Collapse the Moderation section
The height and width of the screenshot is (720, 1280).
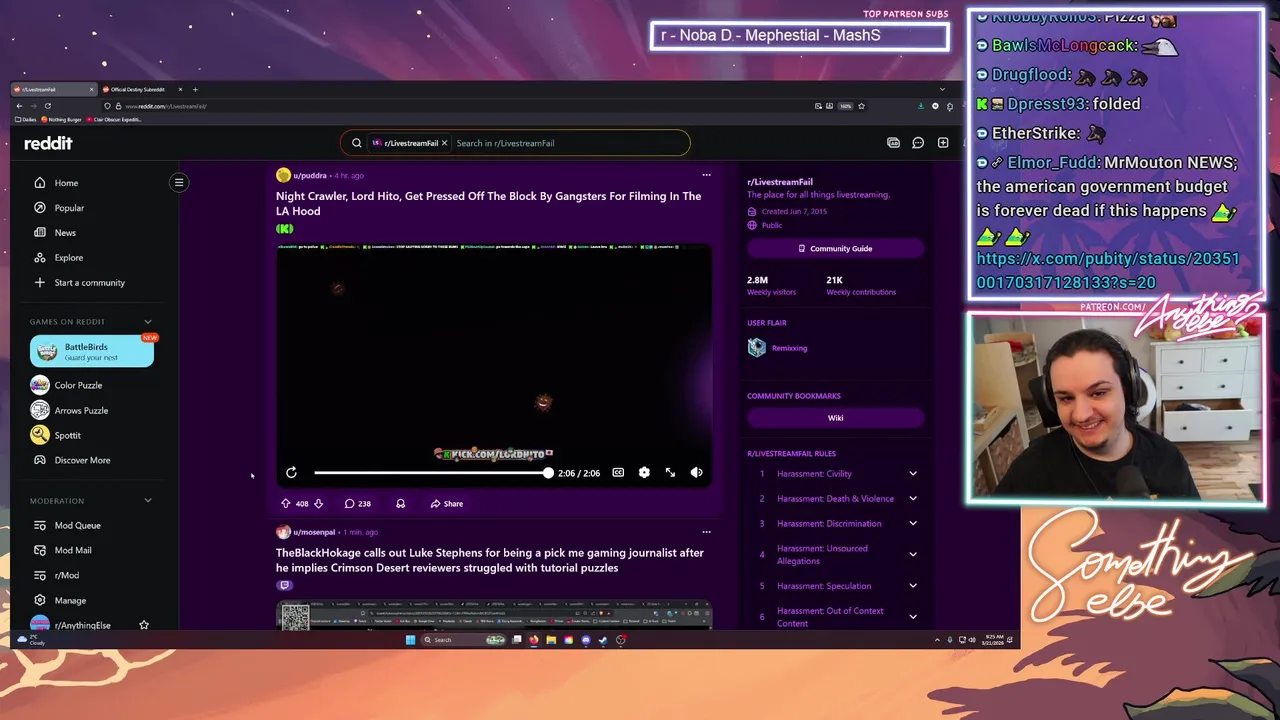pos(148,501)
